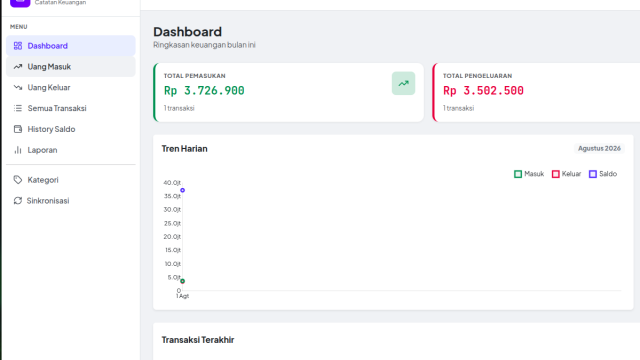Toggle the Masuk series in chart legend
Screen dimensions: 640x360
pyautogui.click(x=529, y=174)
